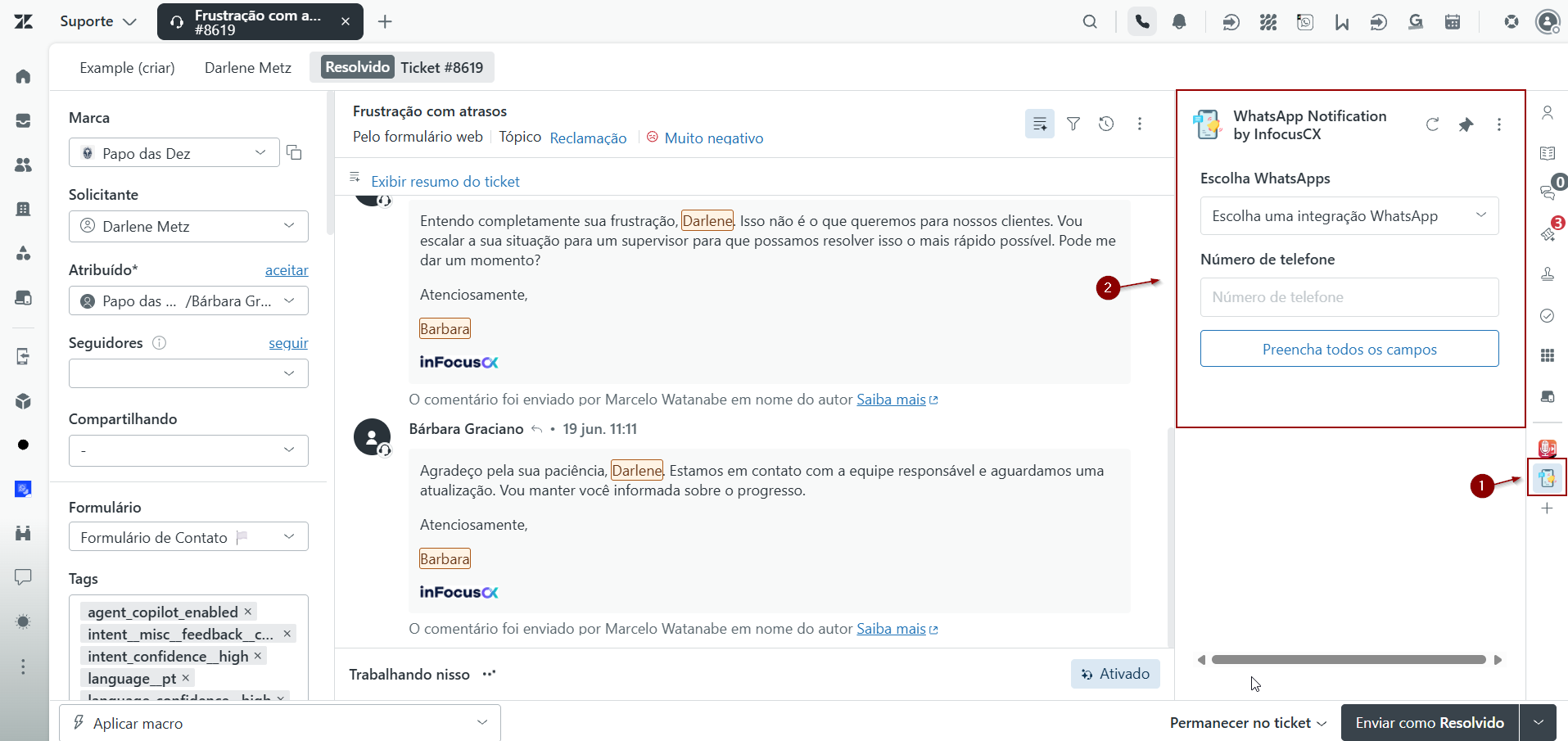Click Enviar como Resolvido button
This screenshot has width=1568, height=741.
click(1430, 722)
